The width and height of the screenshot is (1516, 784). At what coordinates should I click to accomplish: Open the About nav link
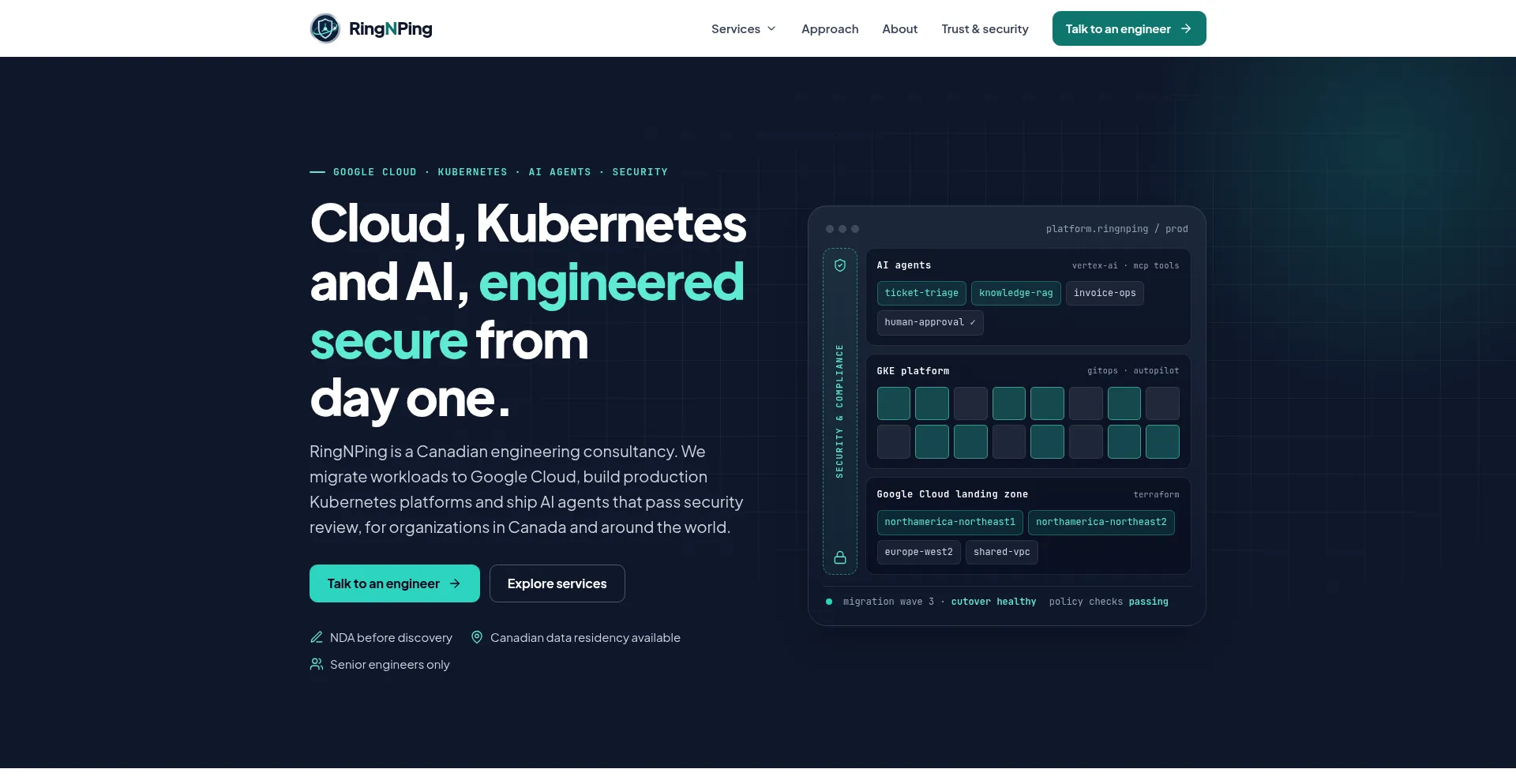click(x=900, y=28)
